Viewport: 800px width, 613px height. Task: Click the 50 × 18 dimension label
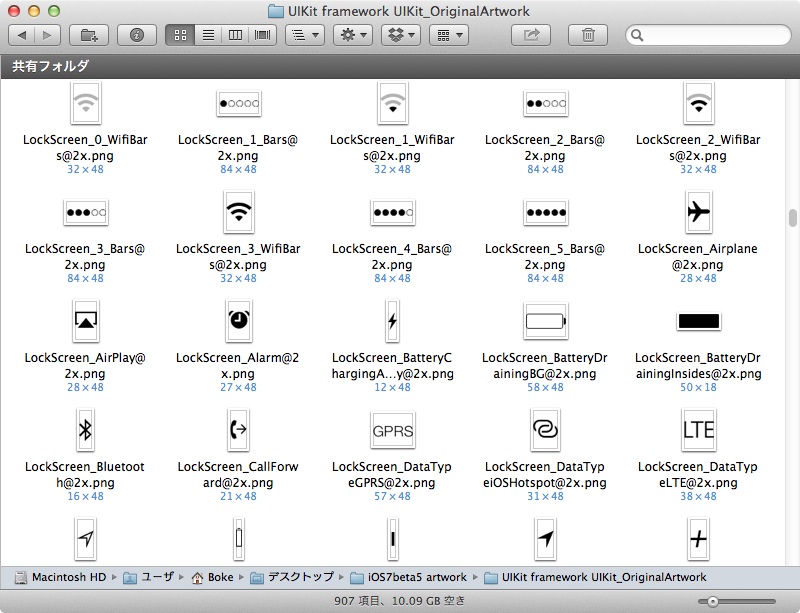click(x=698, y=387)
